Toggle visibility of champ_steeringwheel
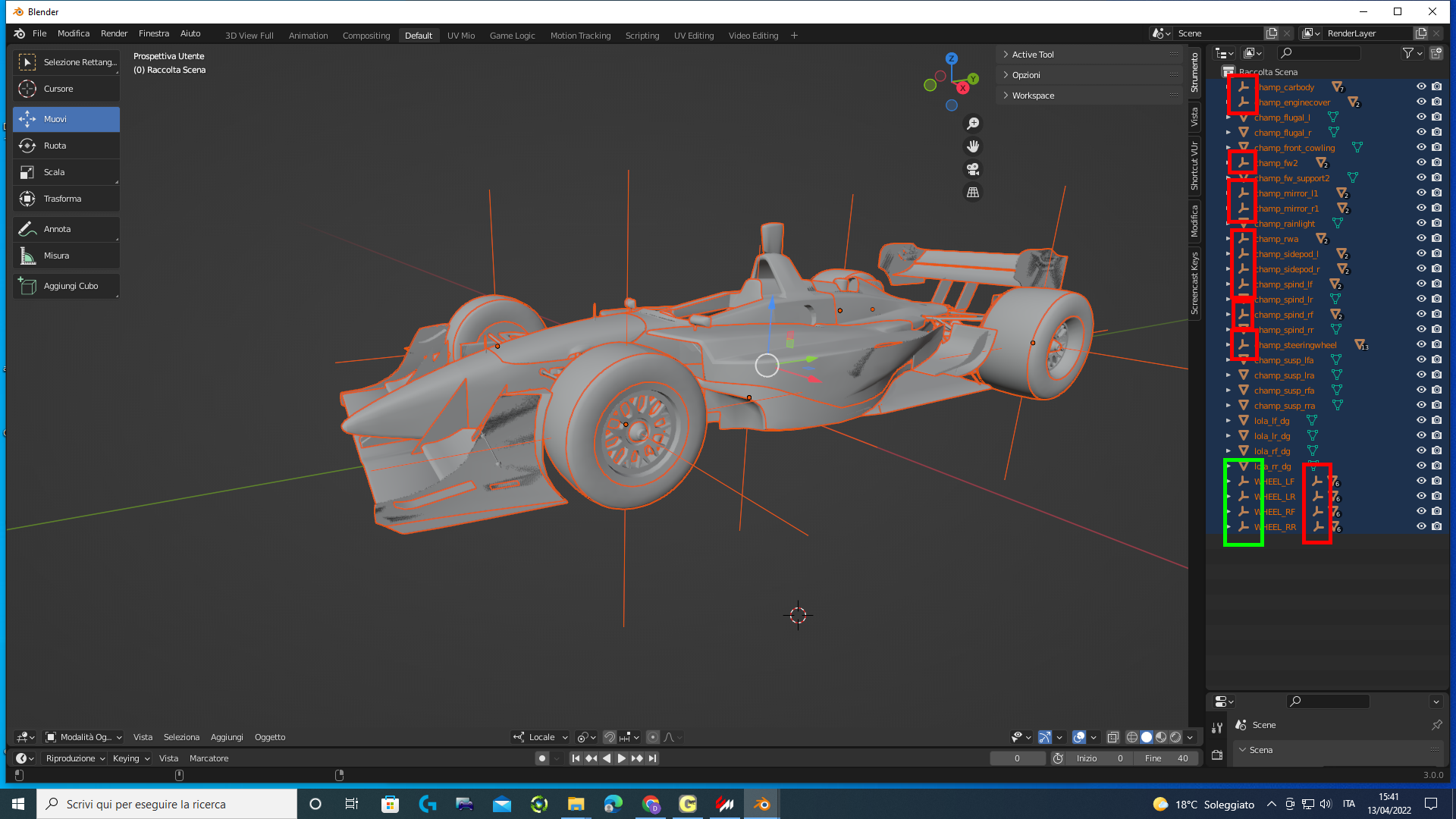This screenshot has width=1456, height=819. click(1421, 344)
